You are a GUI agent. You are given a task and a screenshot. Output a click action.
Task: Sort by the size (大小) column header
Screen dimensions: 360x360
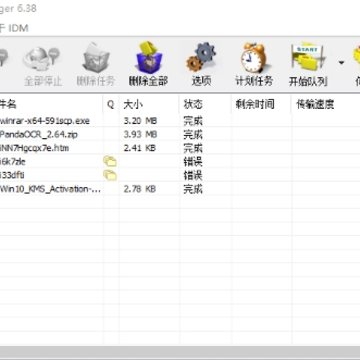149,104
